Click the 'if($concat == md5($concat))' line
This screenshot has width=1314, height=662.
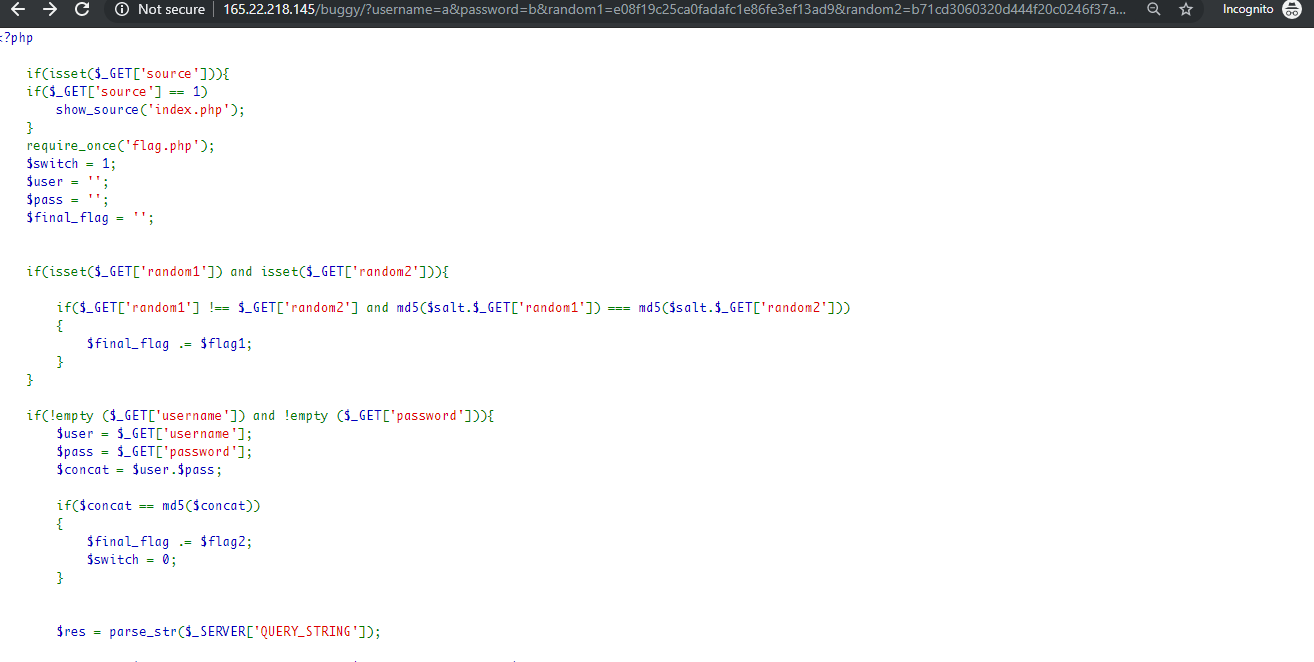[158, 506]
